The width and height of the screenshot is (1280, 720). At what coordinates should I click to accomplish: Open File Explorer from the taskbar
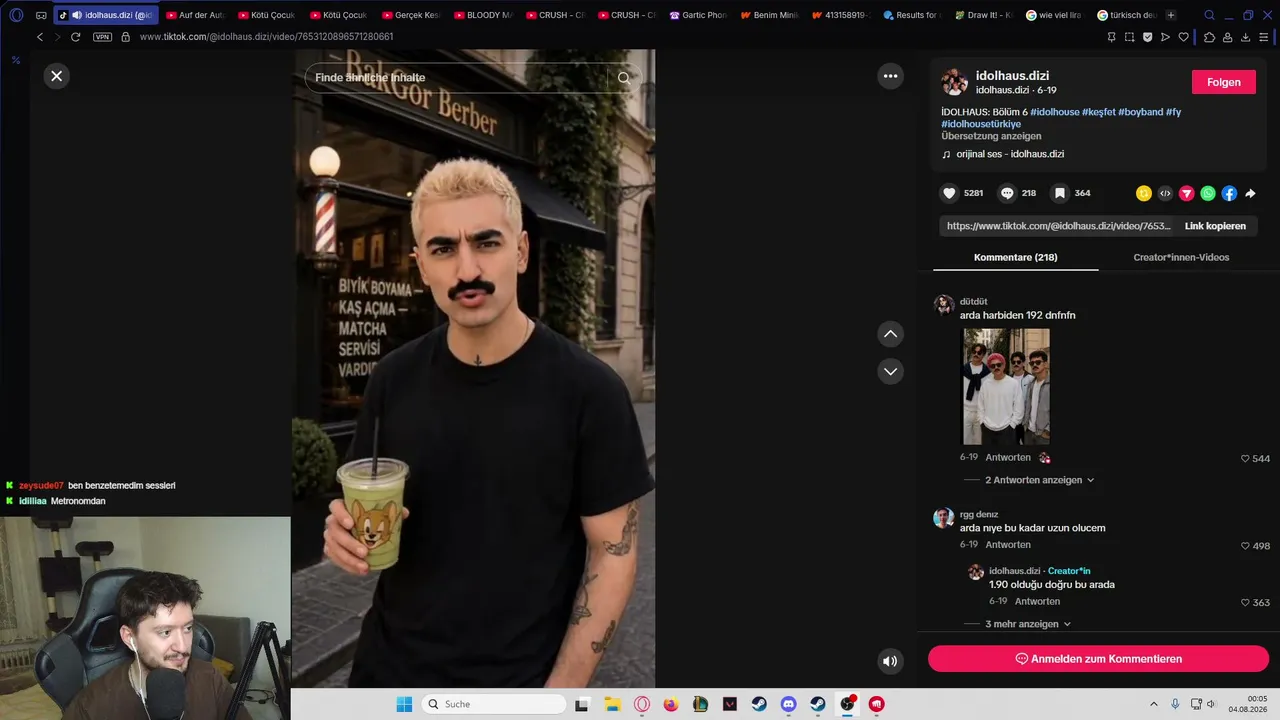tap(612, 704)
